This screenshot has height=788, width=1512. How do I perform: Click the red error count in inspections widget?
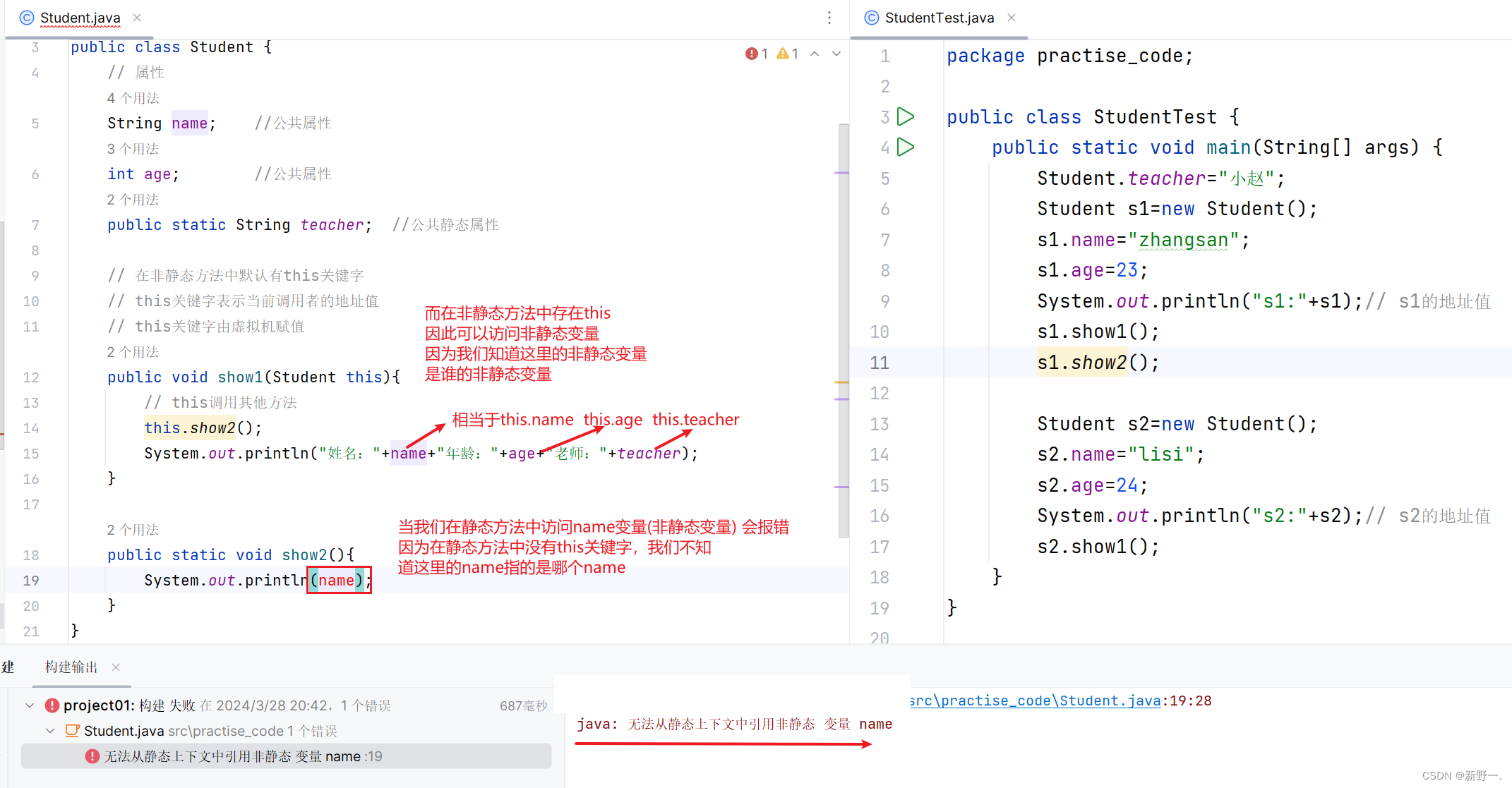click(755, 53)
